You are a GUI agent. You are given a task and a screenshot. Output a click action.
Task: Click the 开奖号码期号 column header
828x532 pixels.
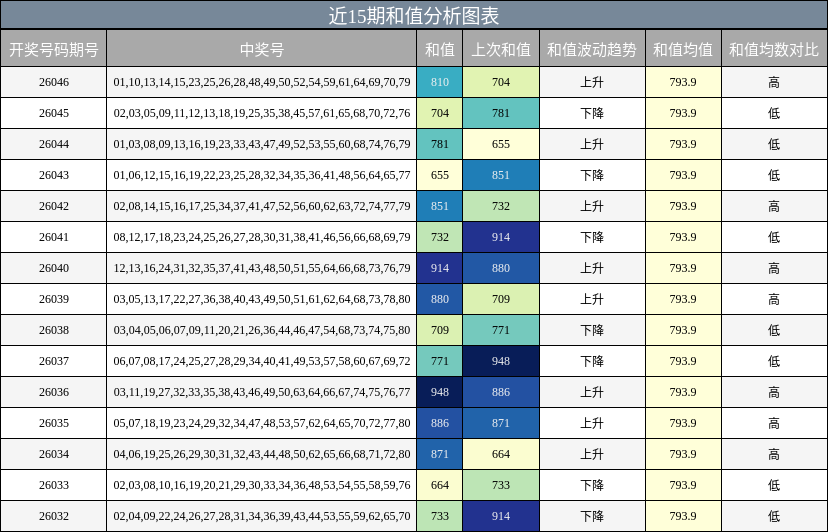pos(53,49)
